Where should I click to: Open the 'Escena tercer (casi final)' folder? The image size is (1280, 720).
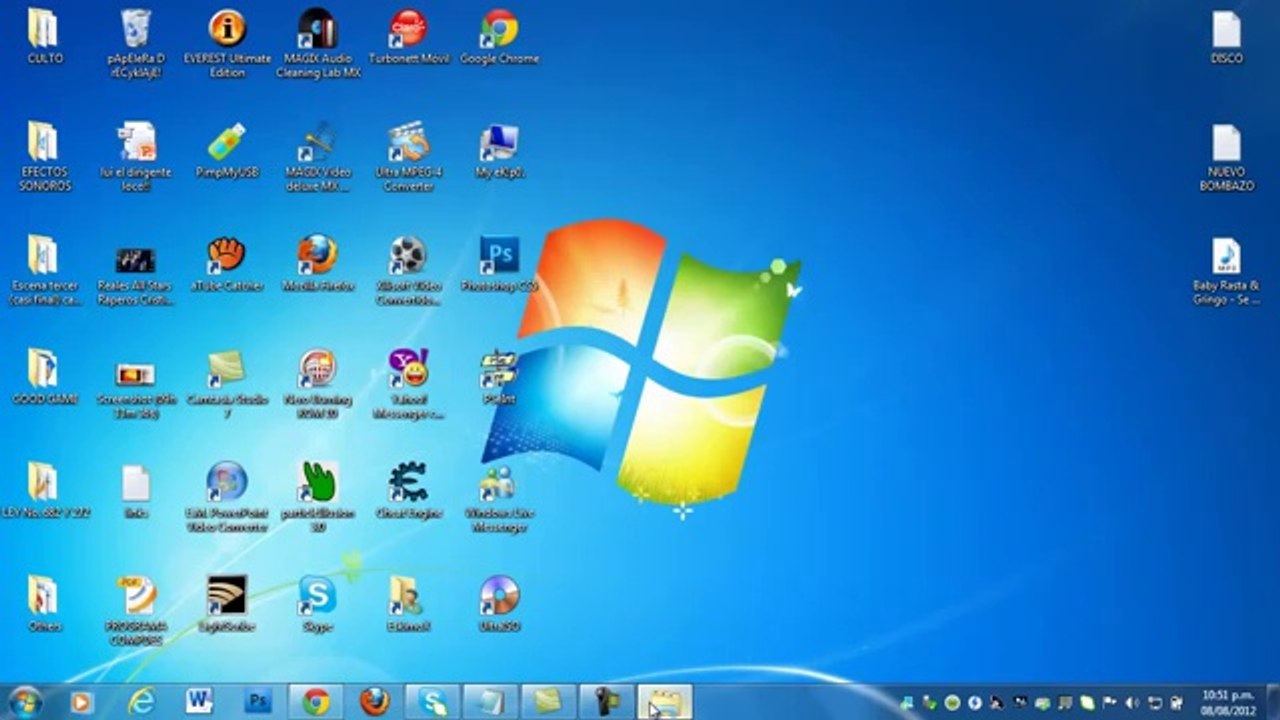click(44, 270)
